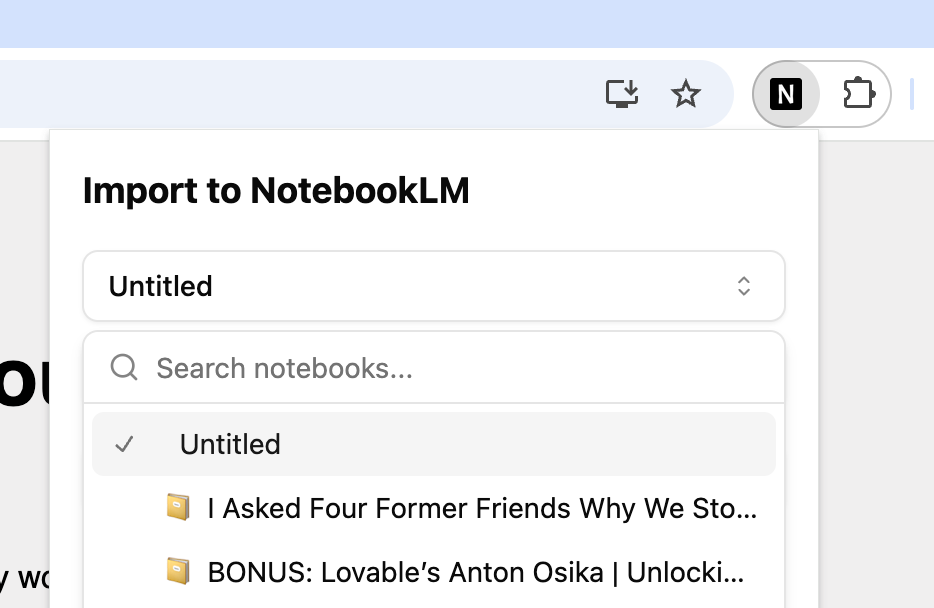Click the notebook emoji beside 'BONUS: Lovable's Anton Osika'

pyautogui.click(x=178, y=571)
